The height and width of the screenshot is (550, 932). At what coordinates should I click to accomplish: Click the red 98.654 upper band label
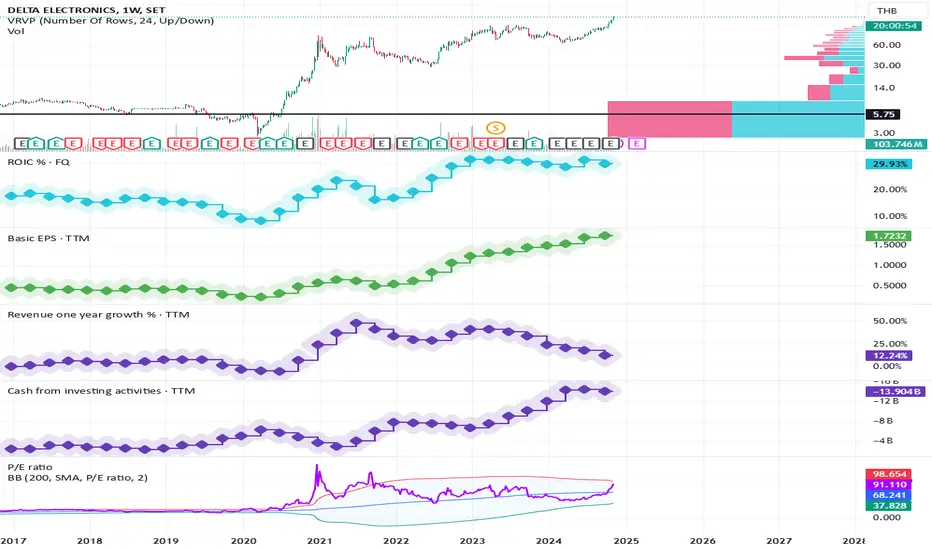(889, 474)
